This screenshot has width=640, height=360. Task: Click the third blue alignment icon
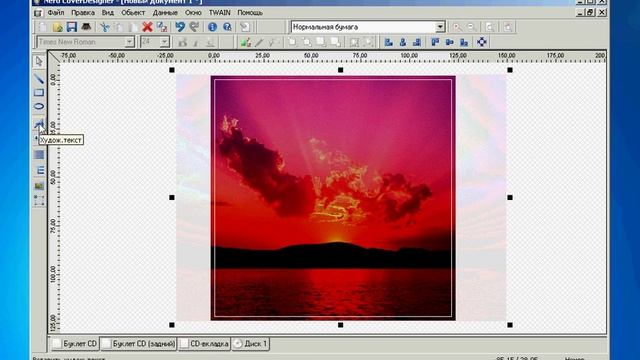(x=417, y=42)
